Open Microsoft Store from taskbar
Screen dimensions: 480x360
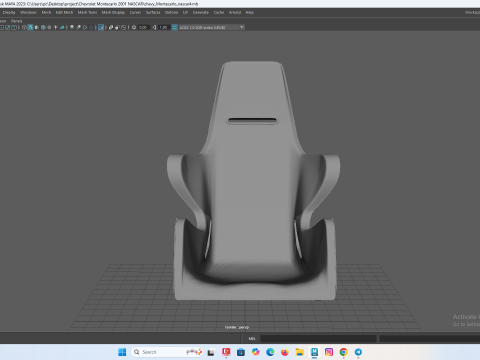(241, 352)
